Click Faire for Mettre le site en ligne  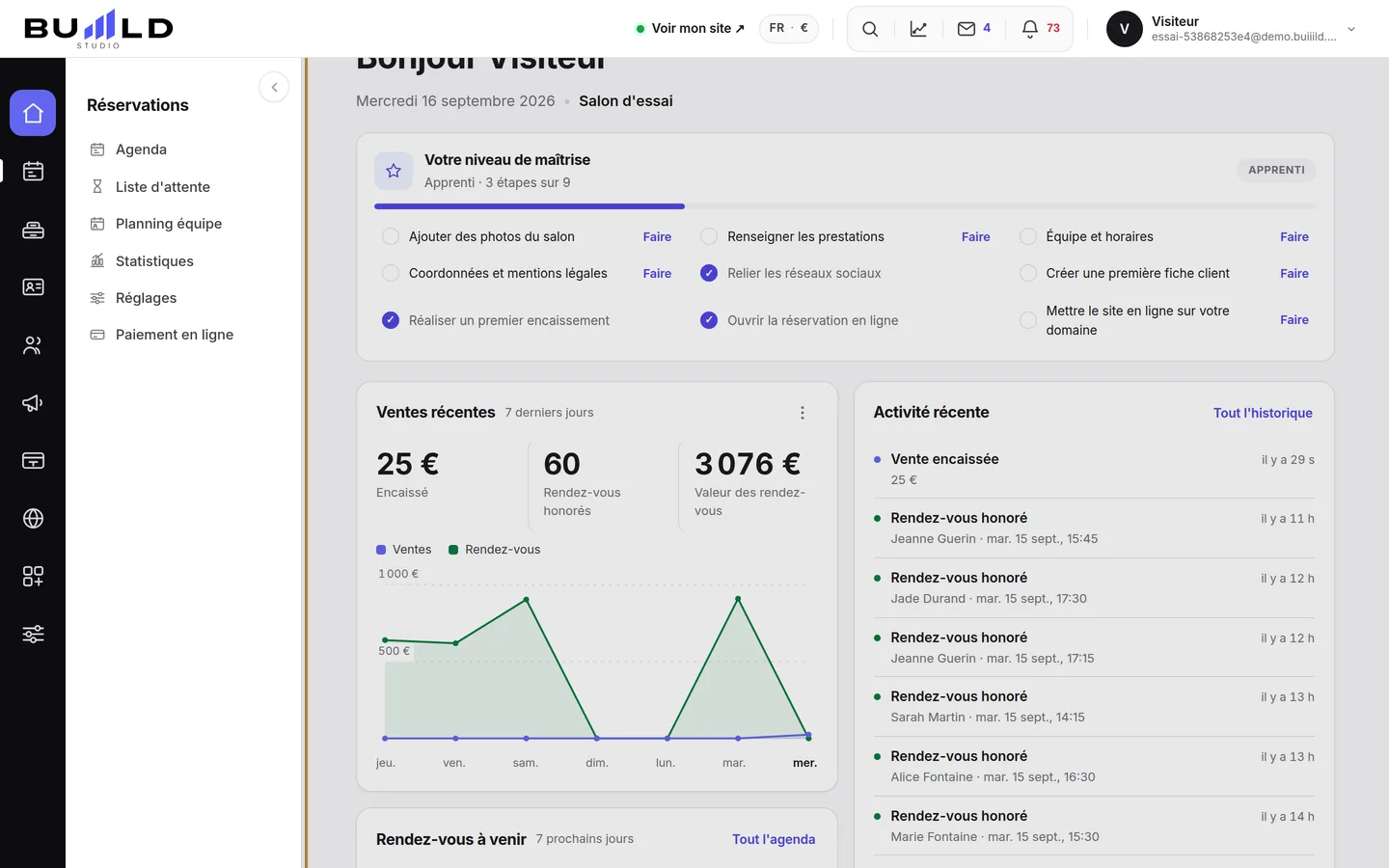tap(1294, 319)
